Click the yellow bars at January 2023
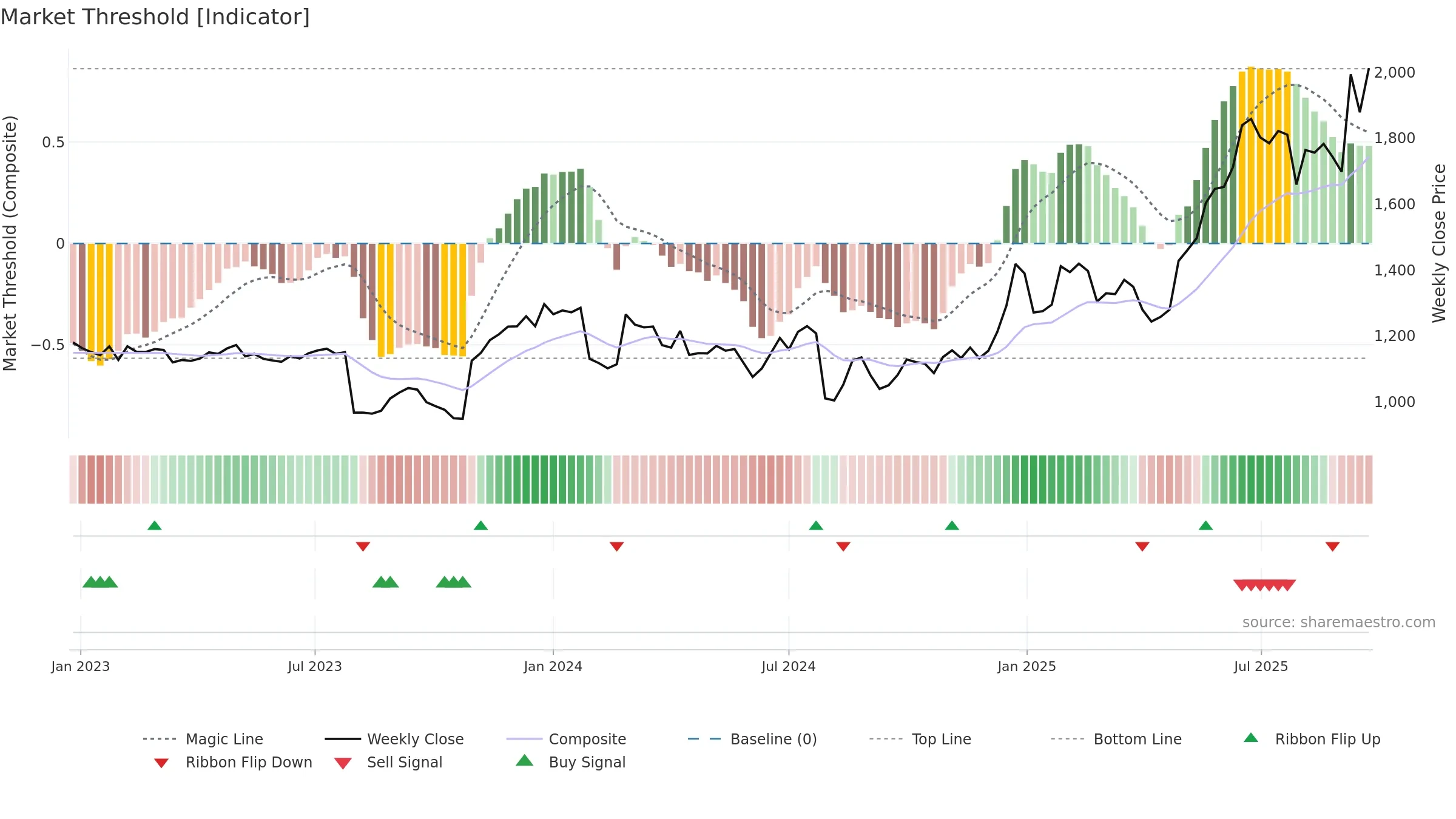Screen dimensions: 1456x819 (100, 303)
